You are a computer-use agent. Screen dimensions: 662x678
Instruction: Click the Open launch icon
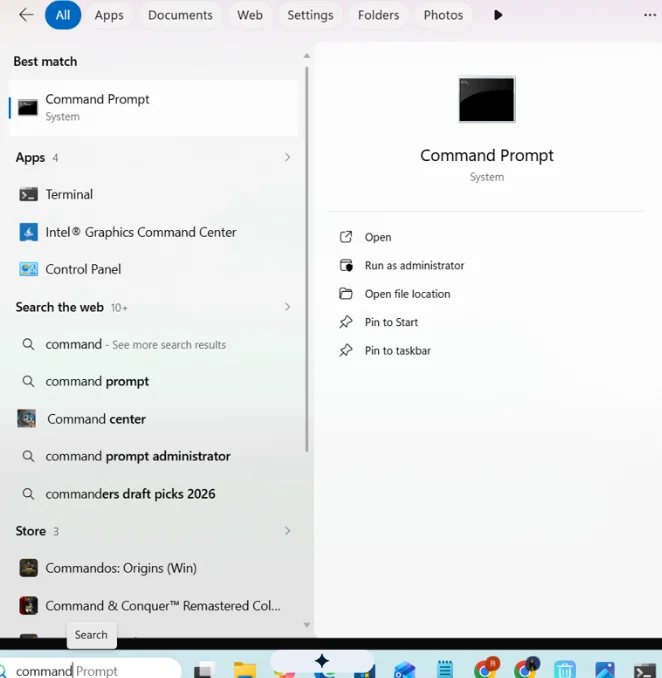tap(346, 237)
